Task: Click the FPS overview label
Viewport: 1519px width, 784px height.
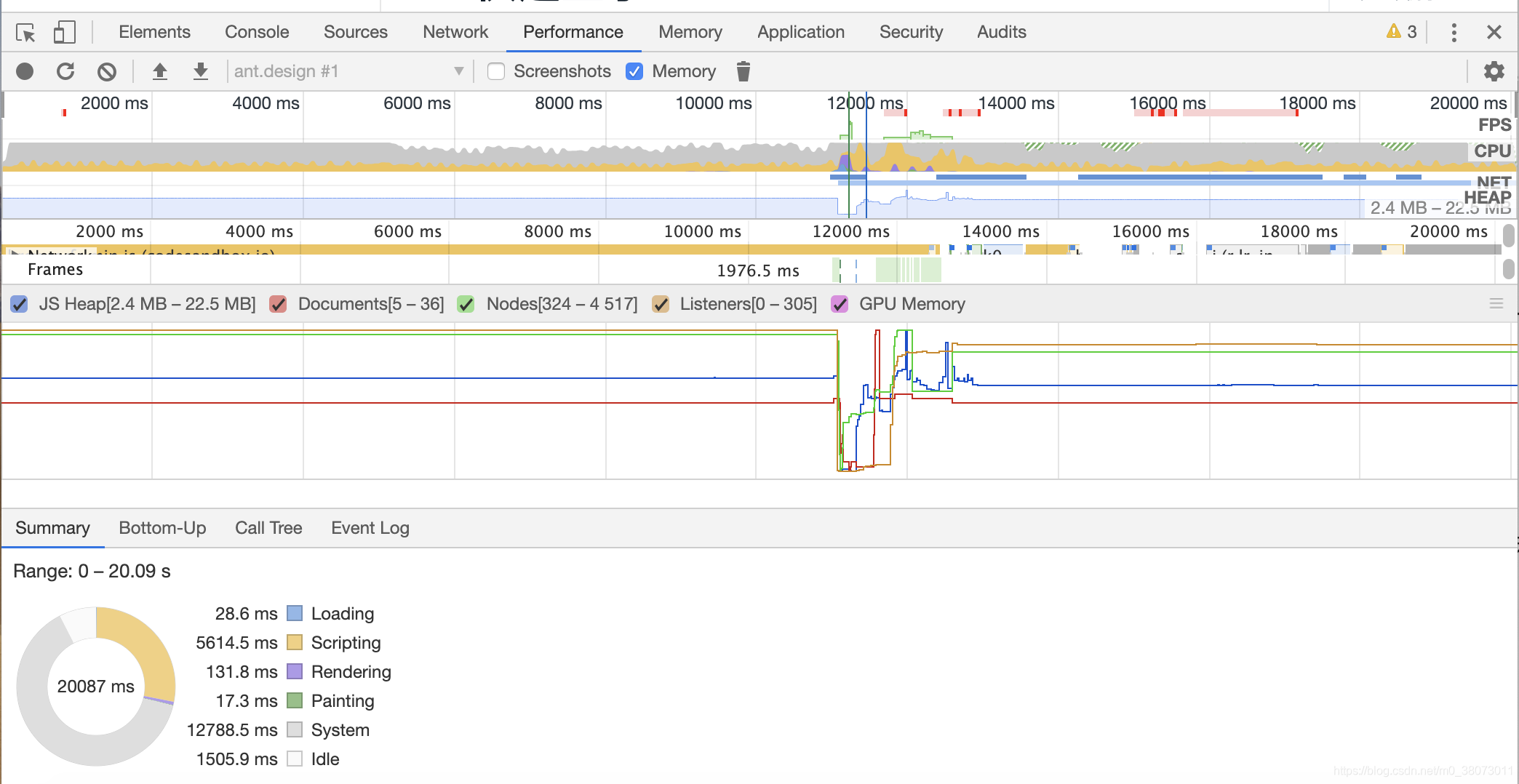Action: point(1494,125)
